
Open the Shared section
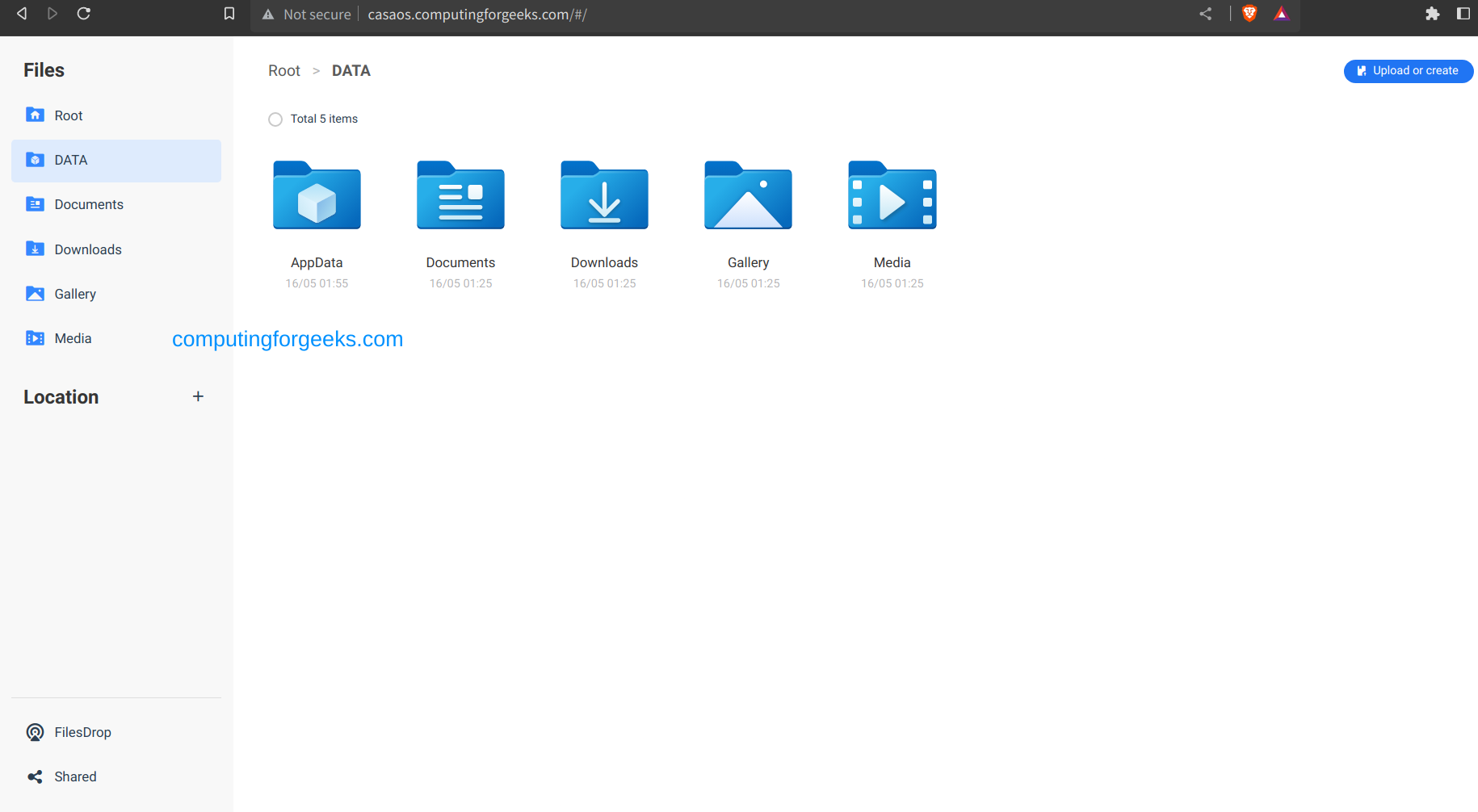[74, 776]
